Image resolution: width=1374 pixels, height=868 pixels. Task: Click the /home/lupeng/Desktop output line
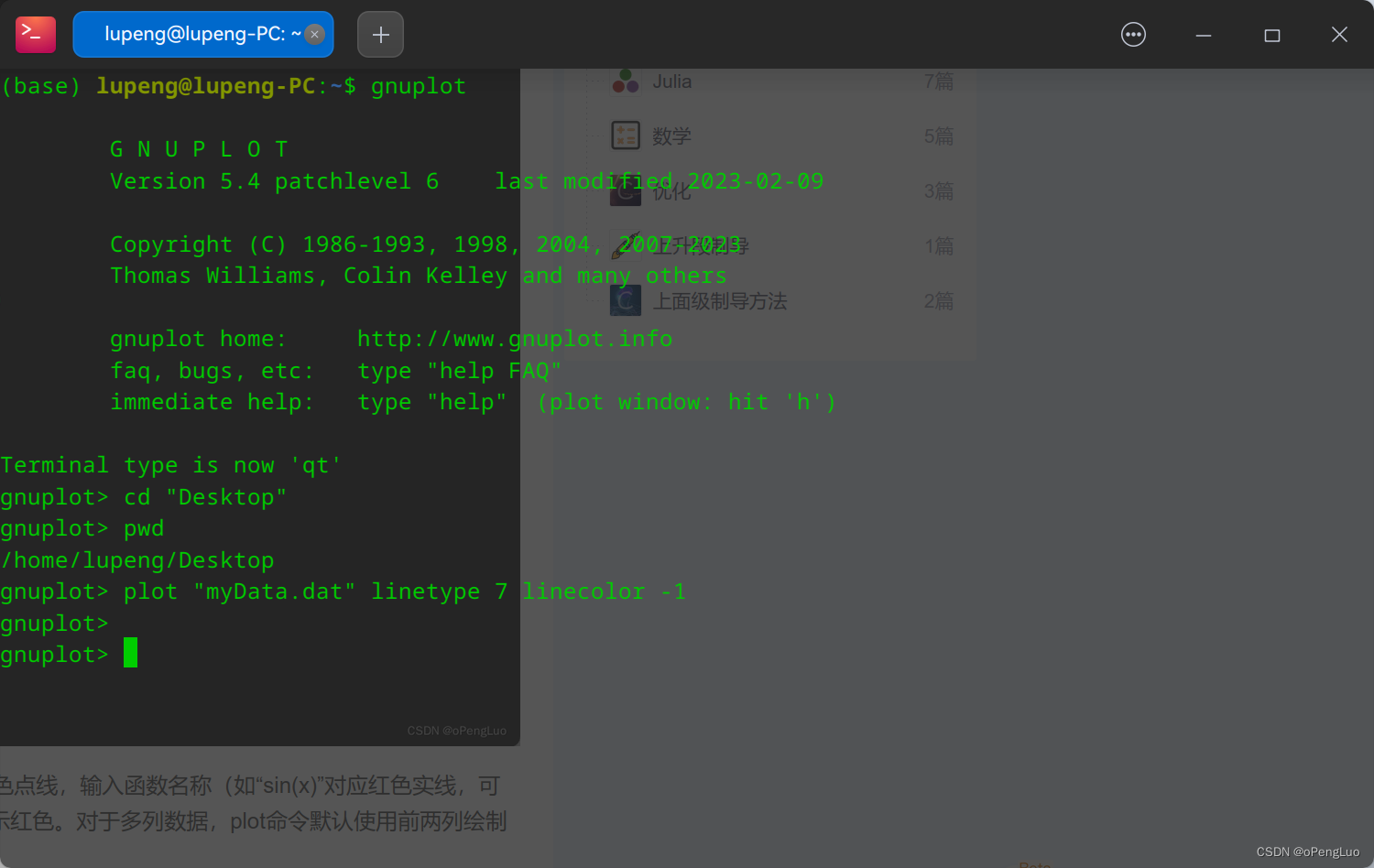[x=137, y=560]
